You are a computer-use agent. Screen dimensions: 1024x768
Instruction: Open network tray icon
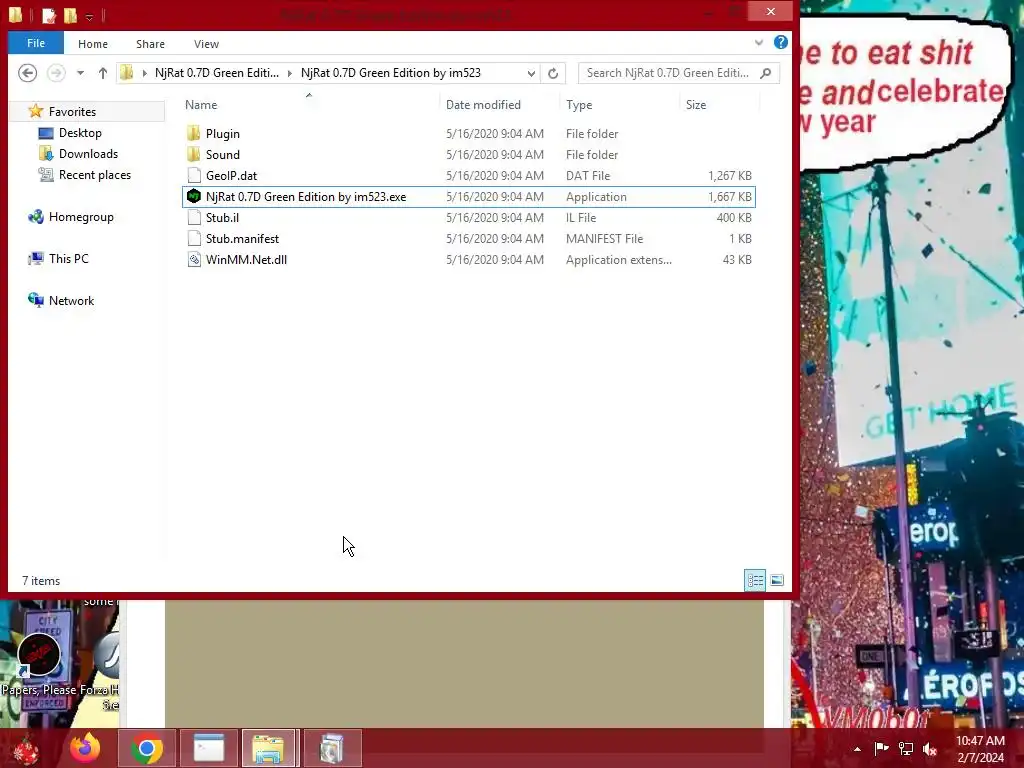click(906, 749)
